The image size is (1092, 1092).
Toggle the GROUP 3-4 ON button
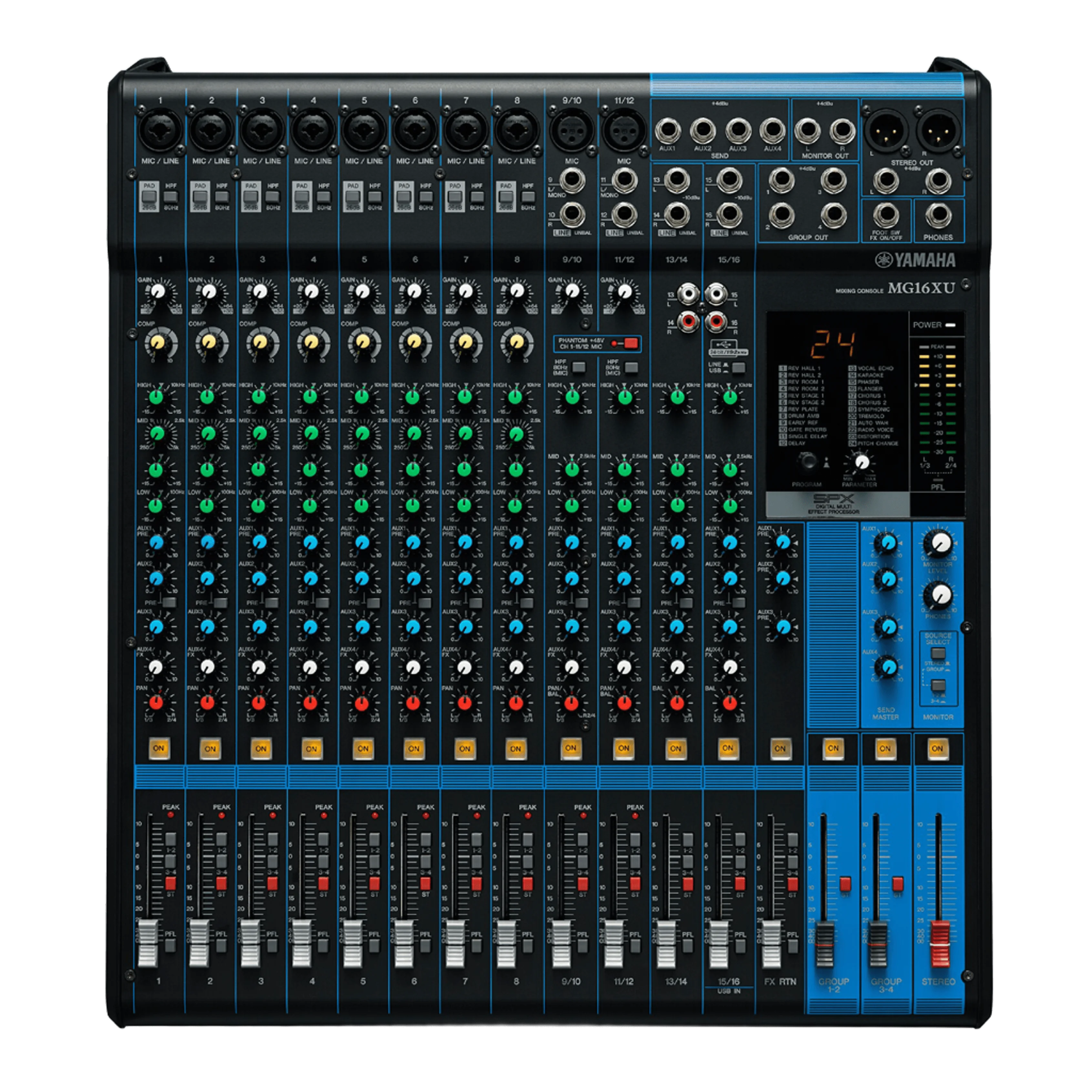pyautogui.click(x=885, y=748)
